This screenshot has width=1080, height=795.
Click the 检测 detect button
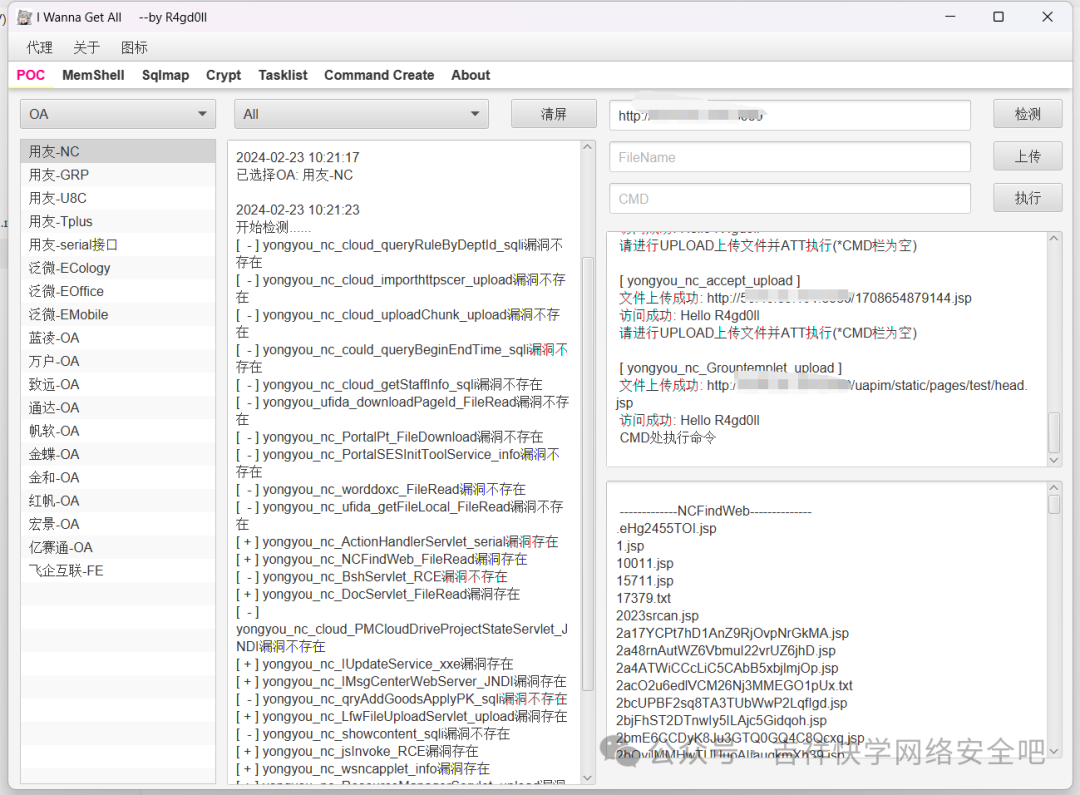click(x=1028, y=114)
